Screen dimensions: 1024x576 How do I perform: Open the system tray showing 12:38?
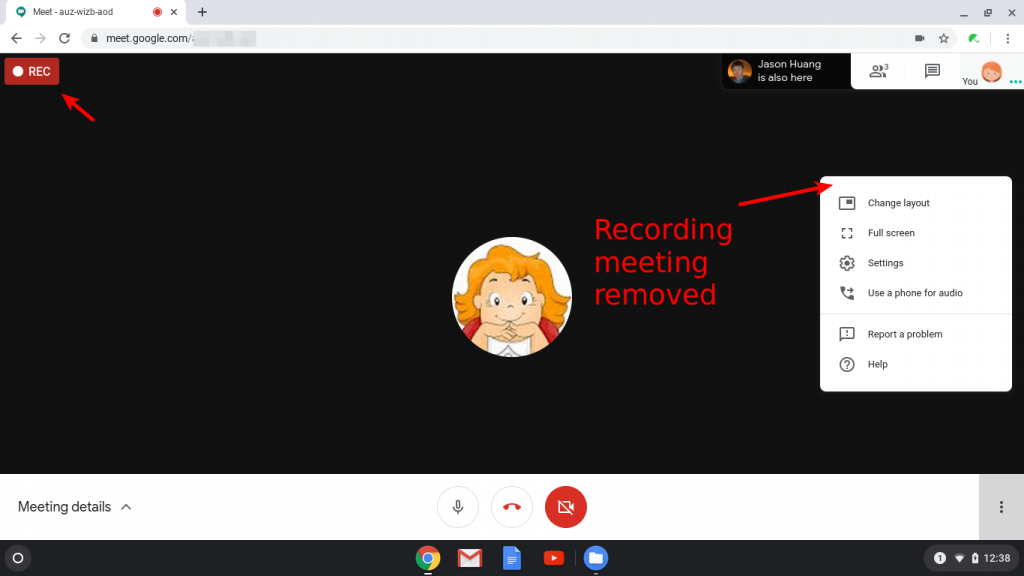pos(970,558)
